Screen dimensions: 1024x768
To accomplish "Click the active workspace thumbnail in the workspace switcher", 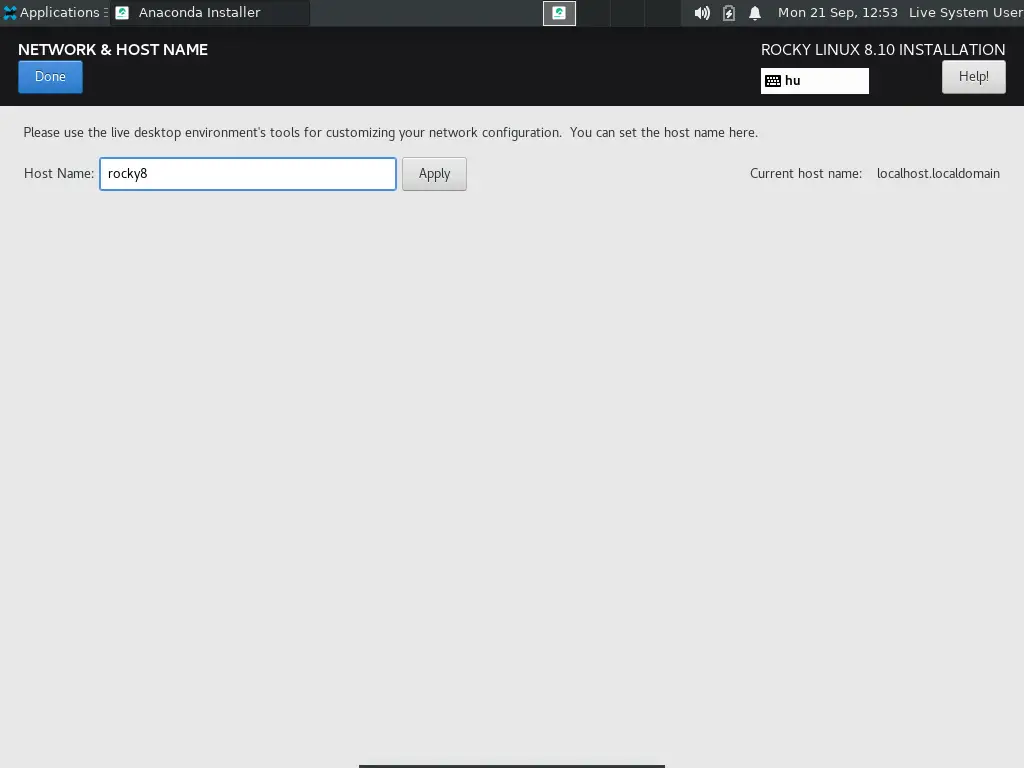I will tap(559, 13).
